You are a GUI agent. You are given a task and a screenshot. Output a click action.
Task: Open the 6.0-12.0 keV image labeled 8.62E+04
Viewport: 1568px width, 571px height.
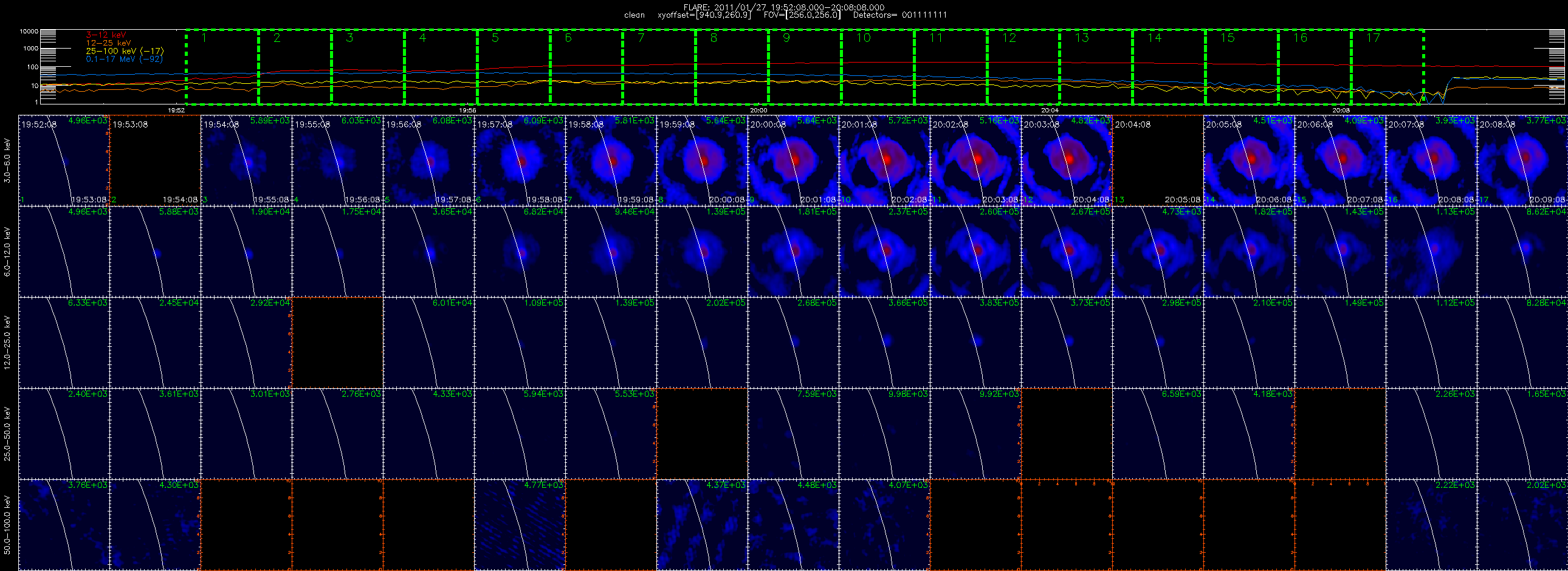[1523, 251]
